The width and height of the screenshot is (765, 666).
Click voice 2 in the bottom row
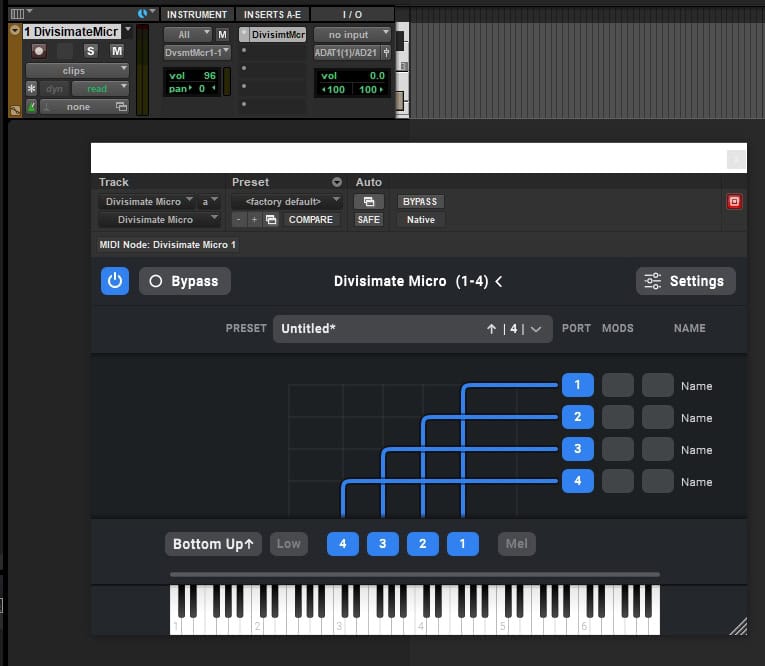coord(423,544)
